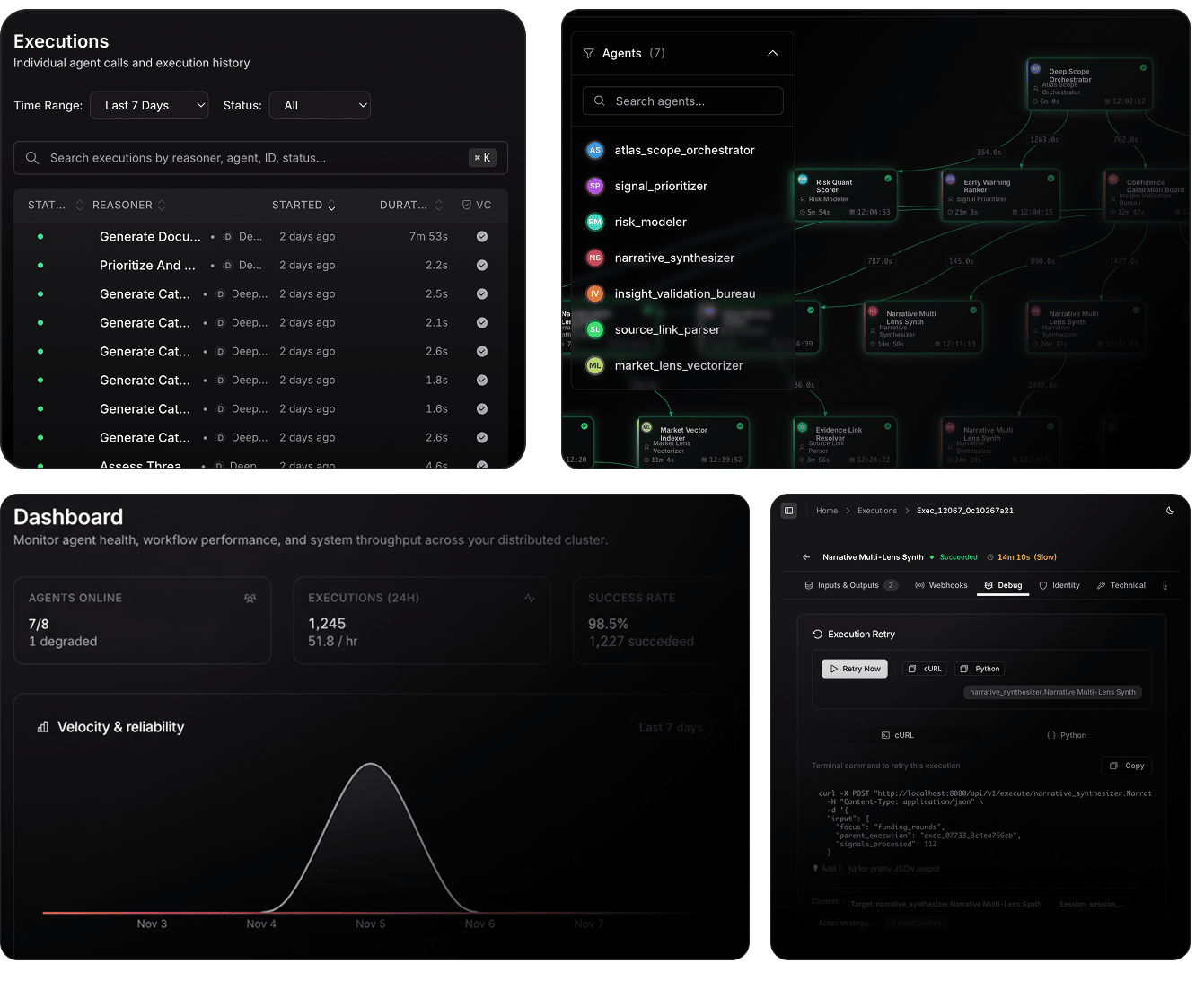1204x981 pixels.
Task: Click the copy icon inside the cURL button
Action: click(912, 669)
